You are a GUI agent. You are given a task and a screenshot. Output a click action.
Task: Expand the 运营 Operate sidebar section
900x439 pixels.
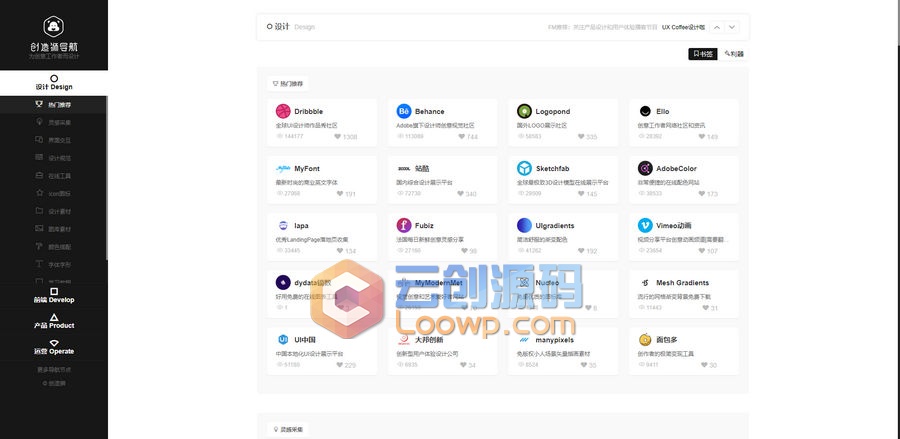54,347
